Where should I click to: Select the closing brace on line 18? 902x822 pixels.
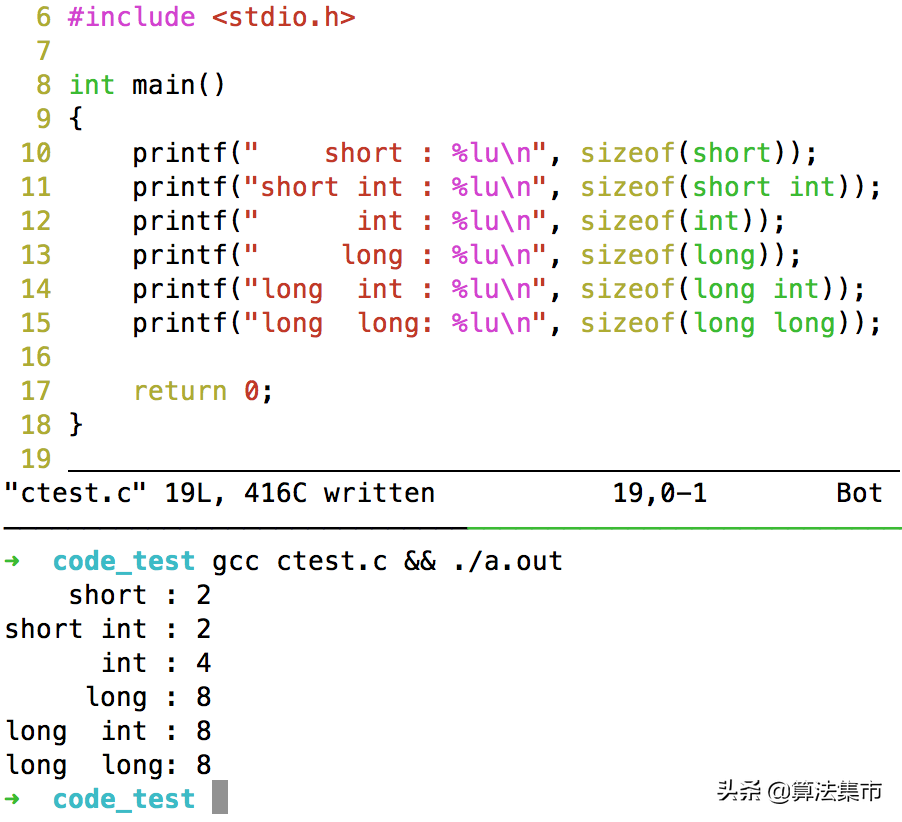click(75, 425)
